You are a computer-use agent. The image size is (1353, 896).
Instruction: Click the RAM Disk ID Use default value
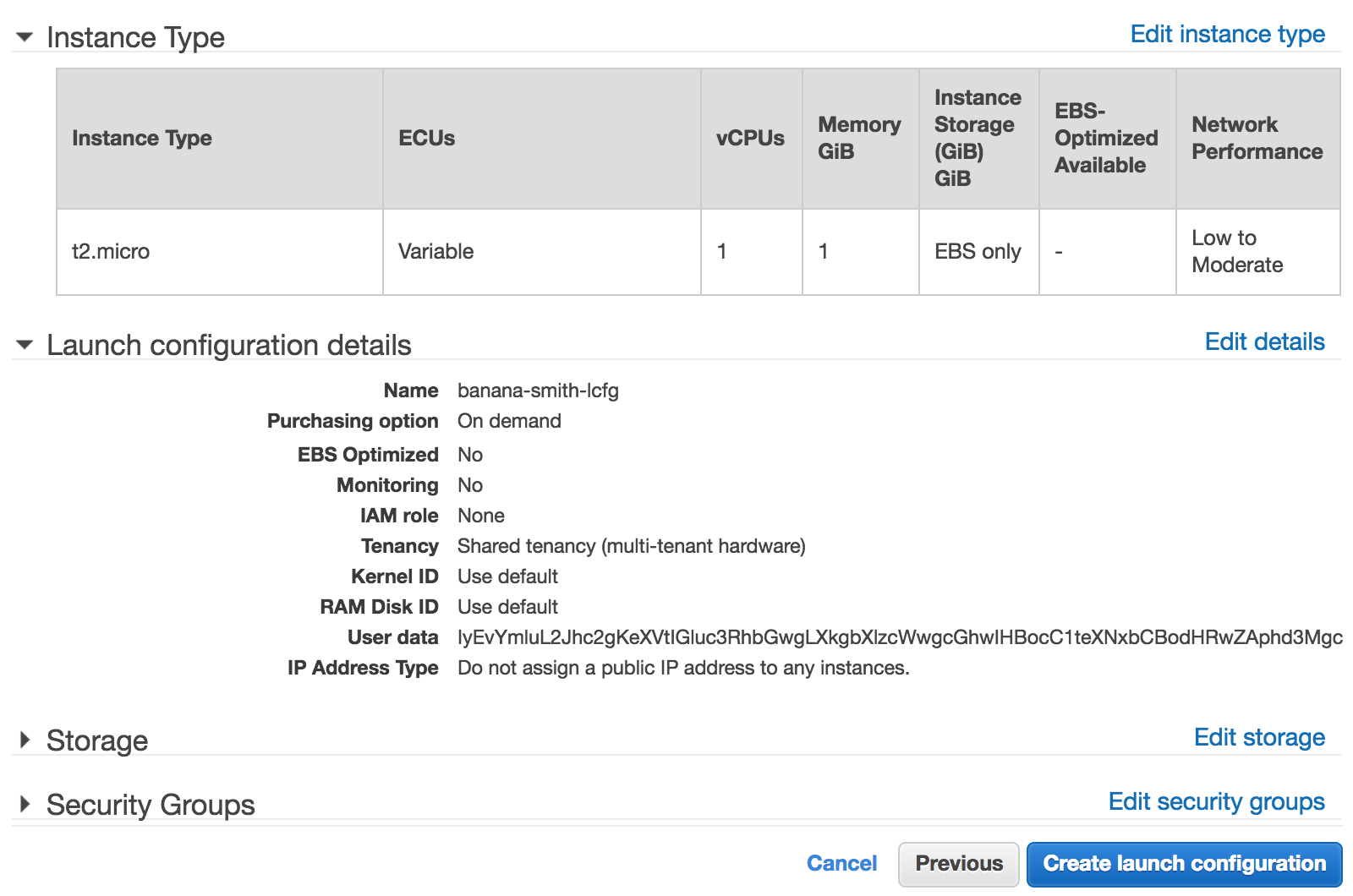[507, 607]
